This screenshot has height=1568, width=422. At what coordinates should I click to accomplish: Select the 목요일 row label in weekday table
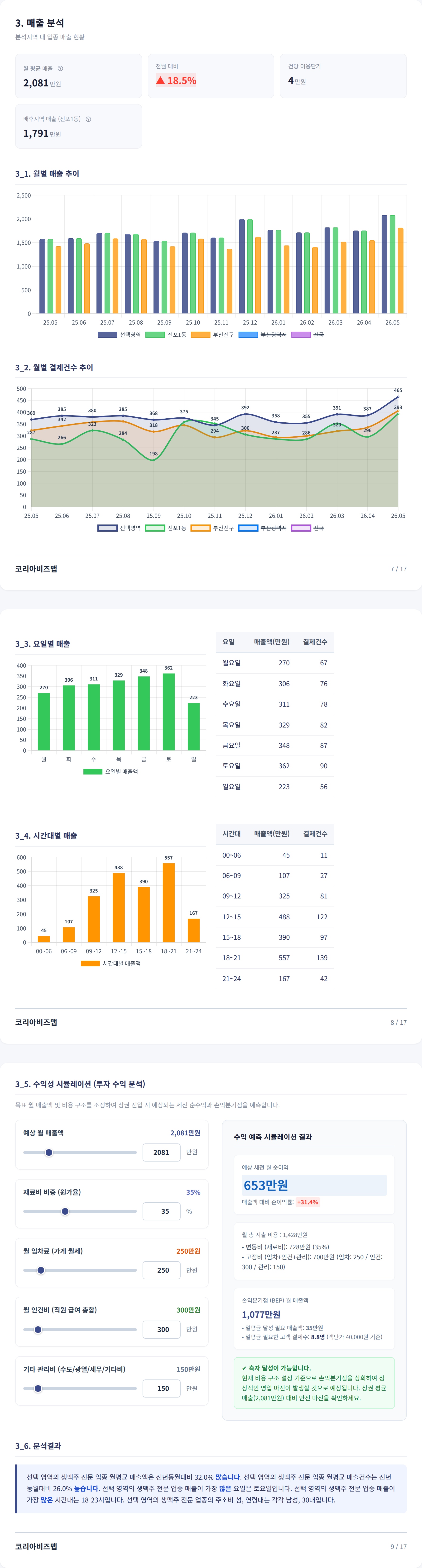tap(231, 725)
